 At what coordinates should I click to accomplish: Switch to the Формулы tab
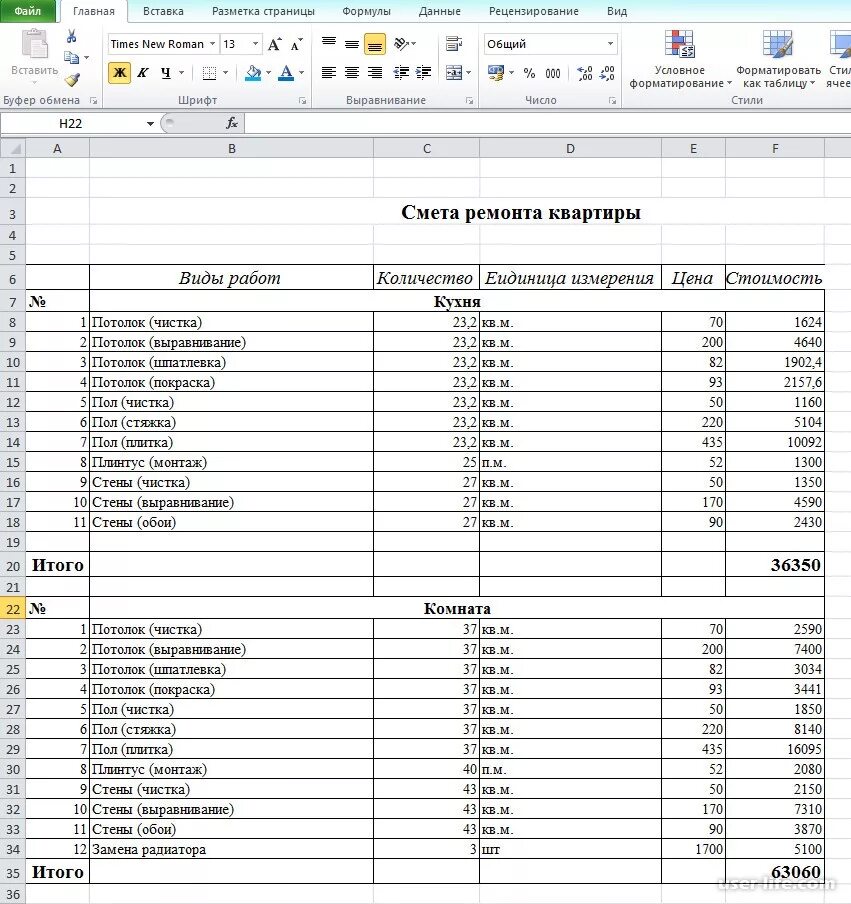(366, 11)
